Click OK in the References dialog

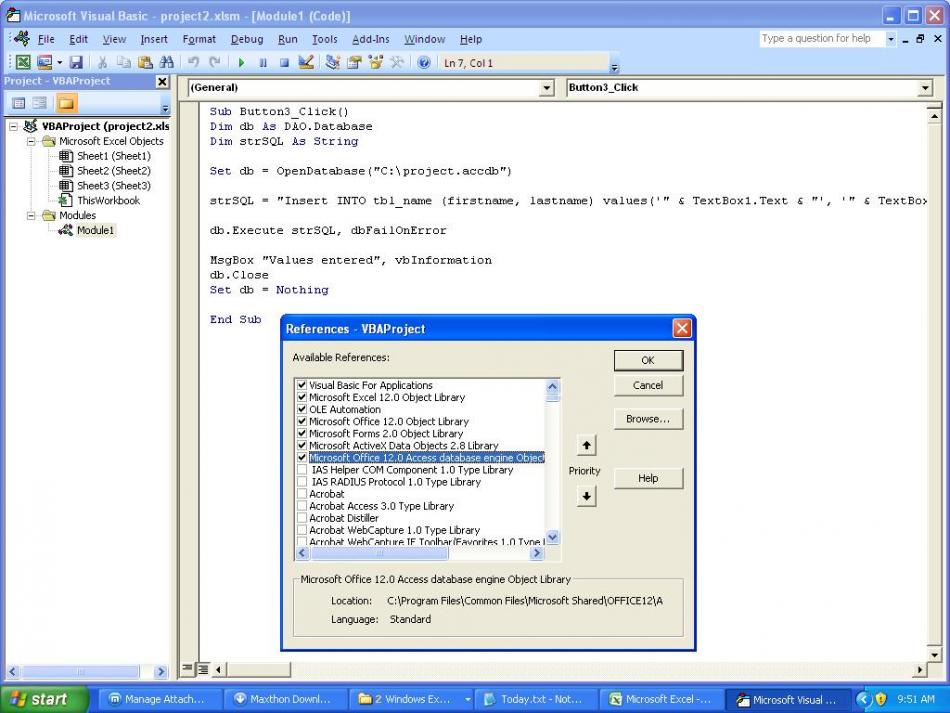[648, 360]
